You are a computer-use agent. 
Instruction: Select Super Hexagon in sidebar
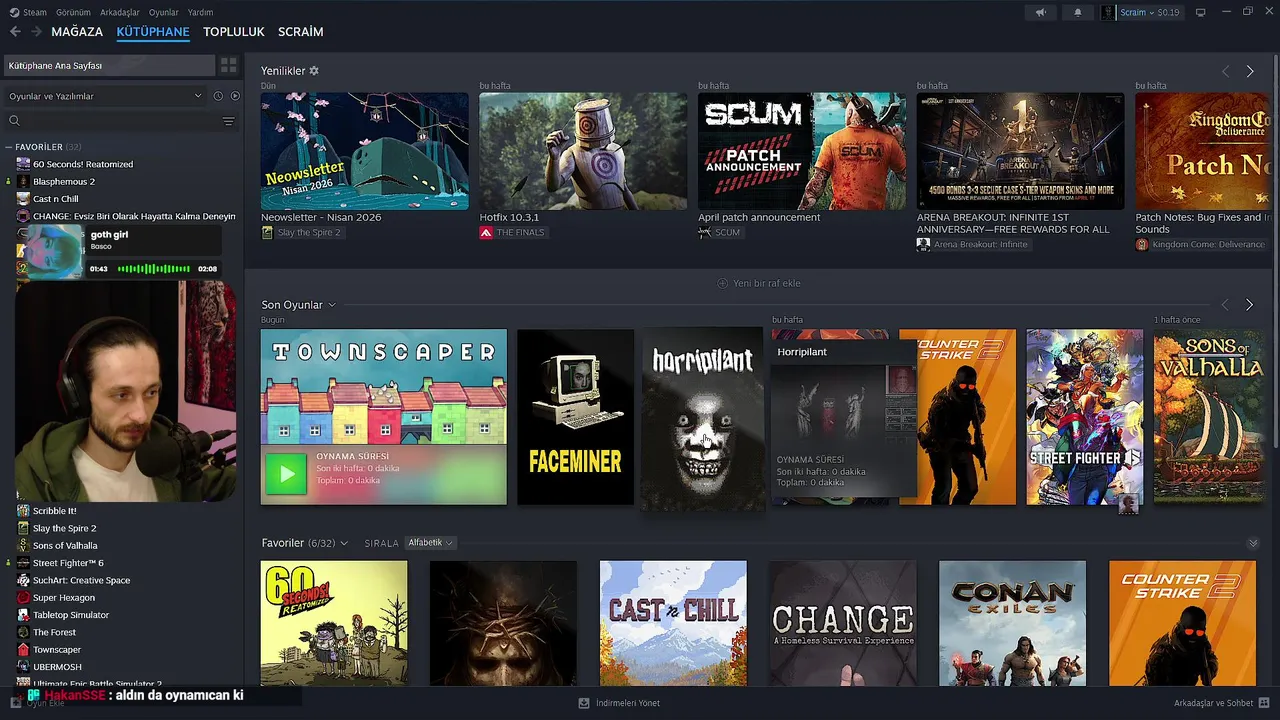click(64, 598)
